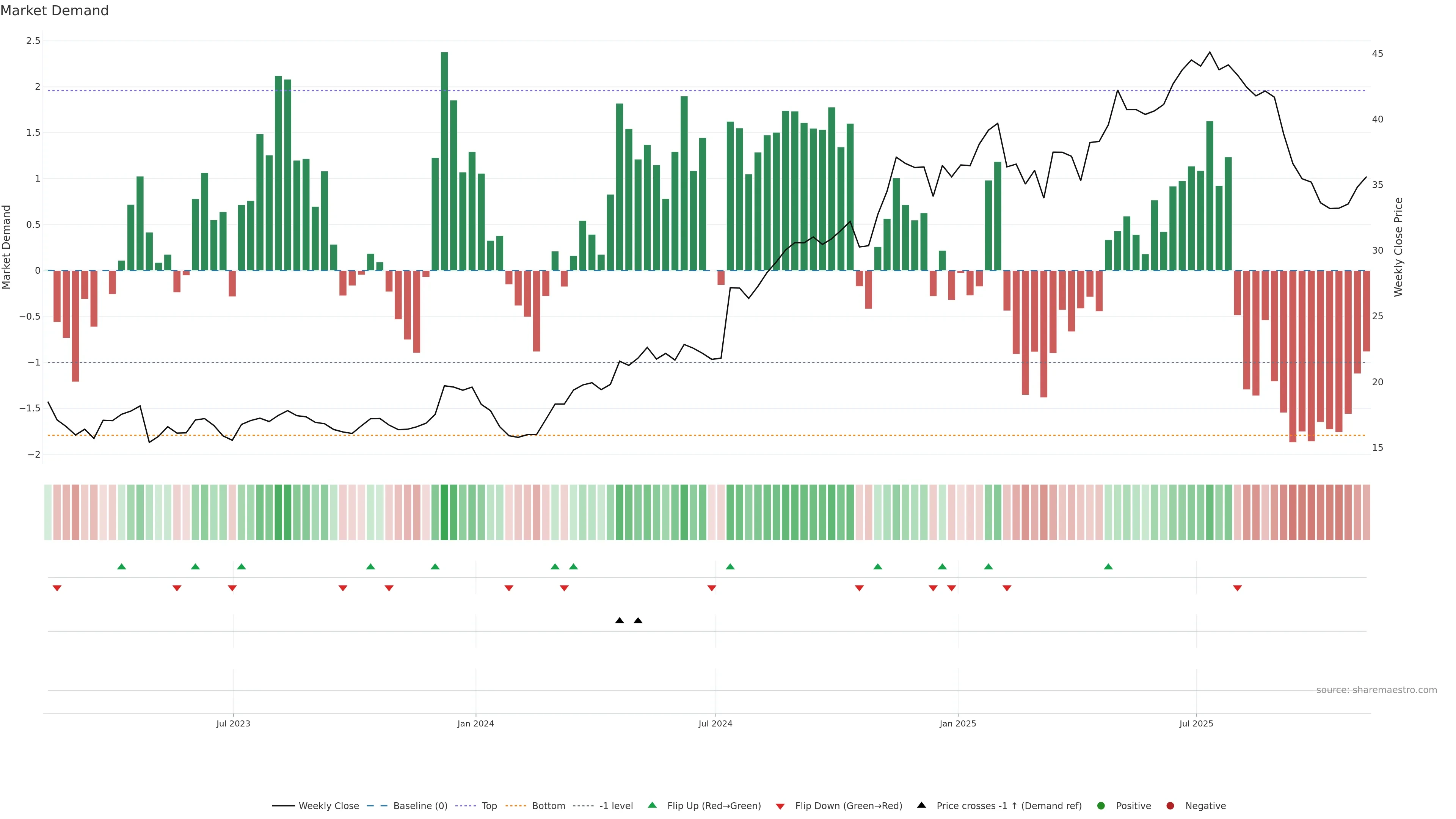Click the Jan 2025 x-axis label
Image resolution: width=1456 pixels, height=819 pixels.
[x=957, y=723]
